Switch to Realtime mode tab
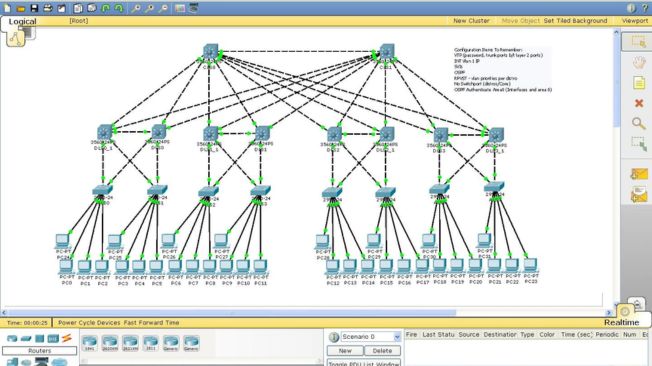 tap(621, 322)
